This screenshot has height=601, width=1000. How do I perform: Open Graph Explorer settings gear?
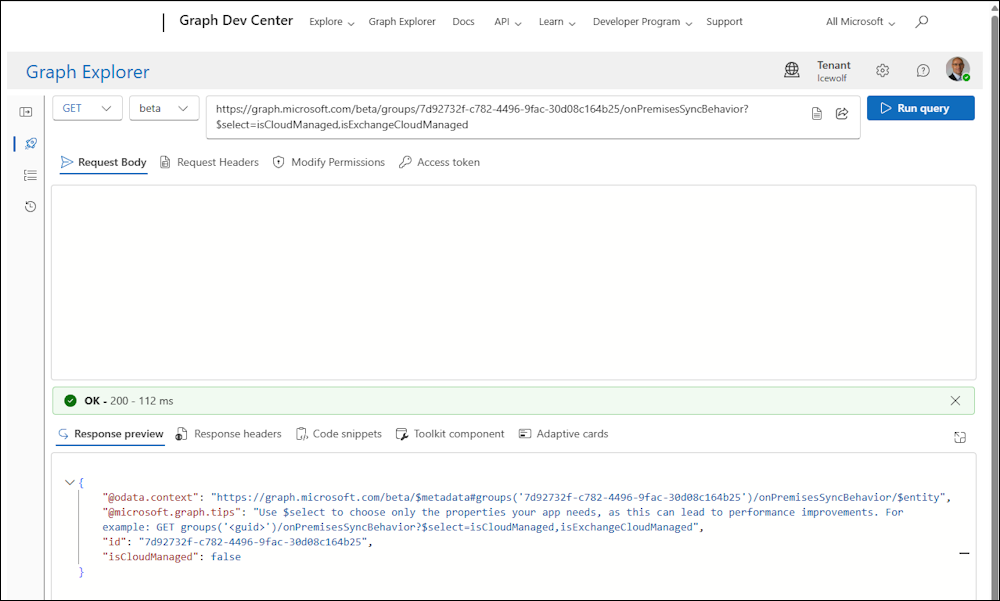[882, 70]
